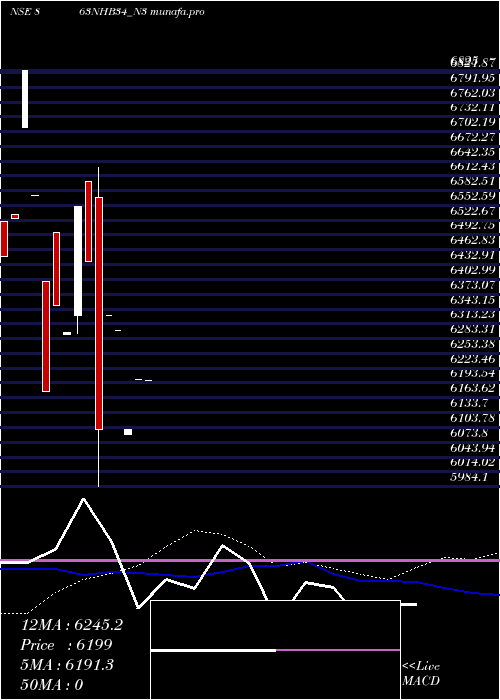This screenshot has width=500, height=700.
Task: Select the 6582.51 axis value
Action: click(472, 181)
